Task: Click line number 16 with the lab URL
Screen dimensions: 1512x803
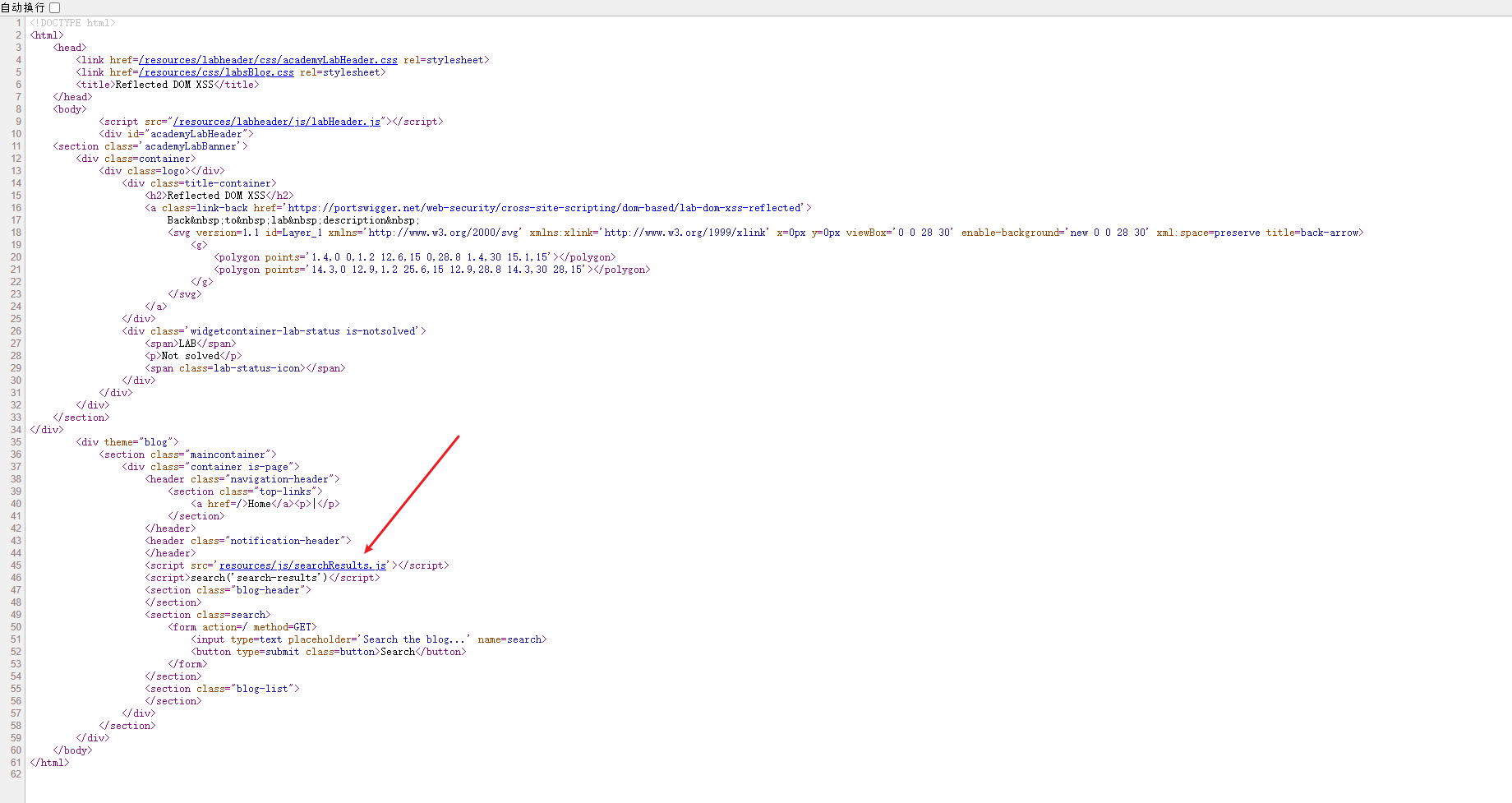Action: (16, 207)
